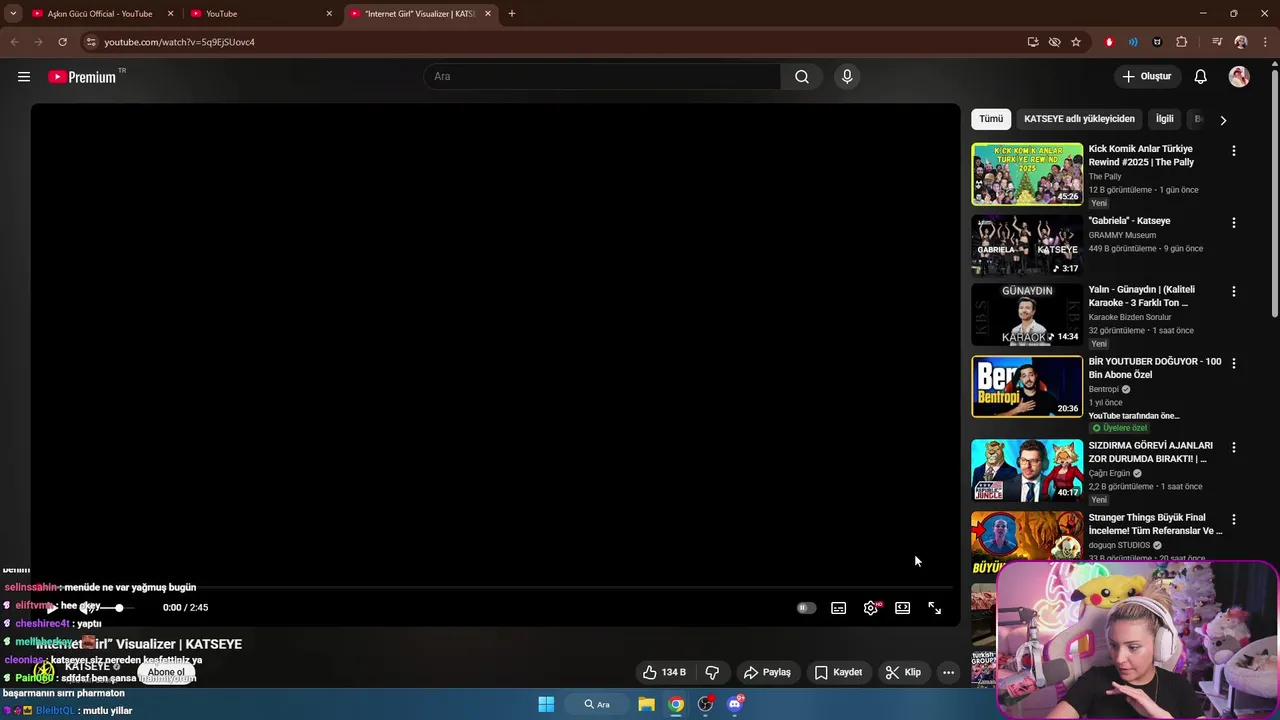Viewport: 1280px width, 720px height.
Task: Click the page vertical scrollbar
Action: tap(1274, 195)
